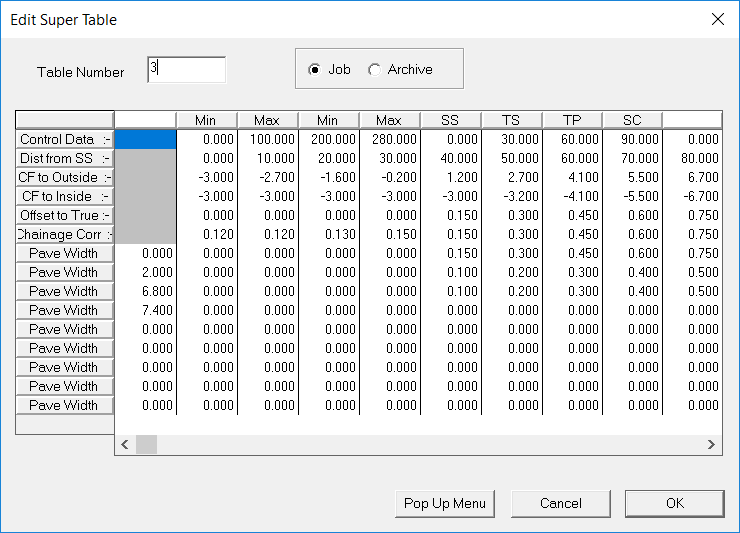The image size is (740, 533).
Task: Click the Pave Width cell containing 7.400
Action: coord(146,311)
